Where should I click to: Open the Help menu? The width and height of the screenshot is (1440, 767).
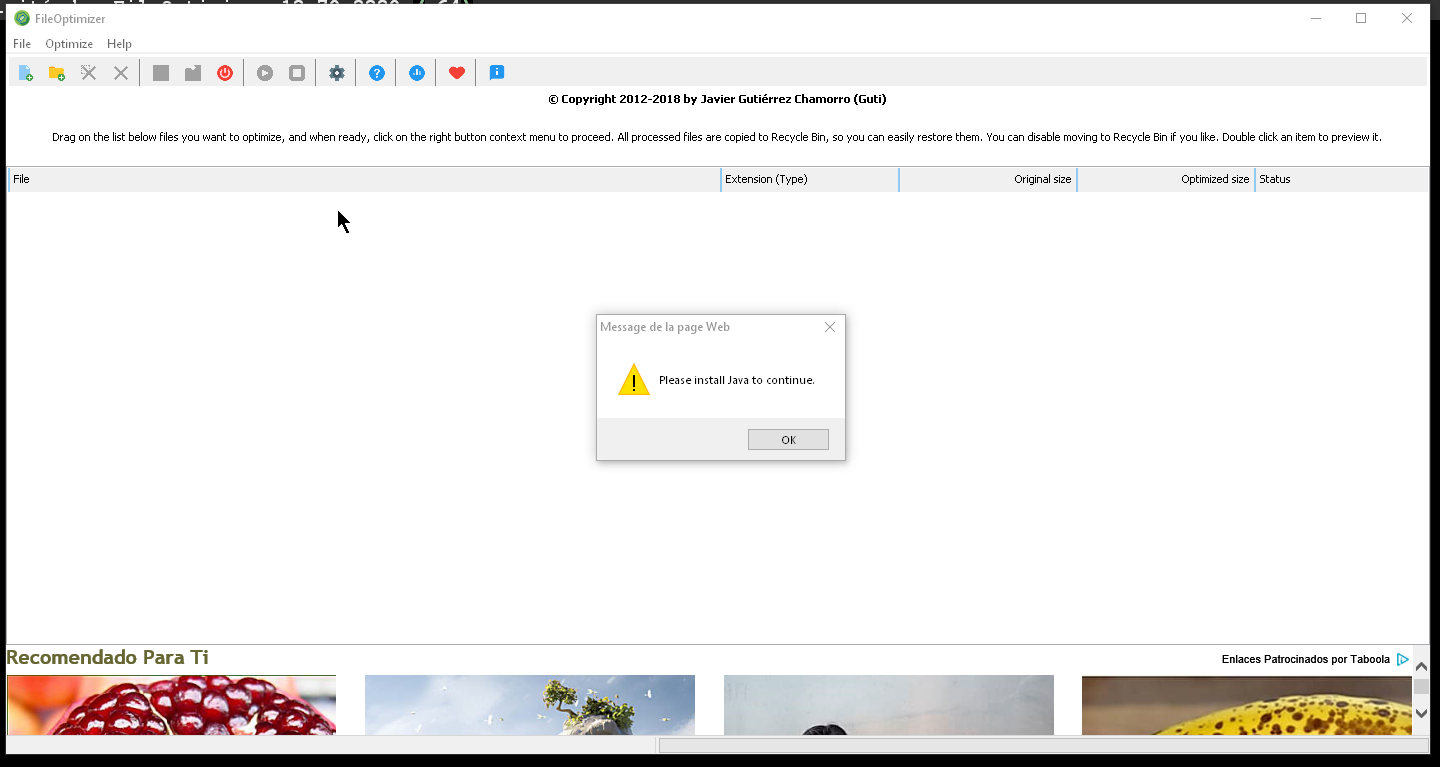(119, 44)
